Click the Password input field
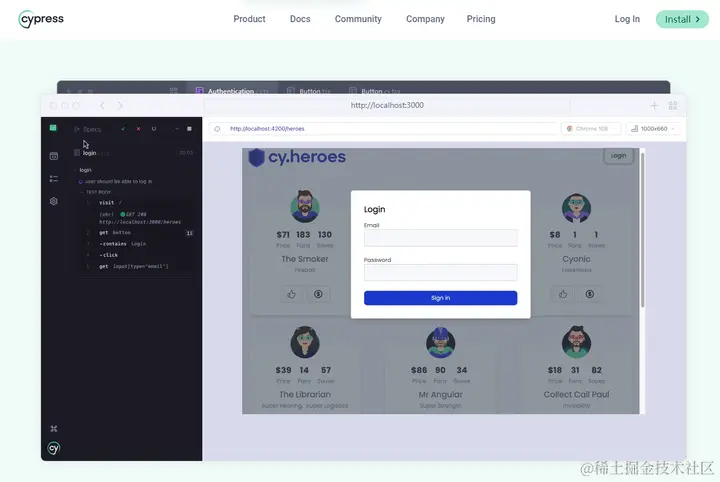Viewport: 720px width, 482px height. click(x=440, y=272)
